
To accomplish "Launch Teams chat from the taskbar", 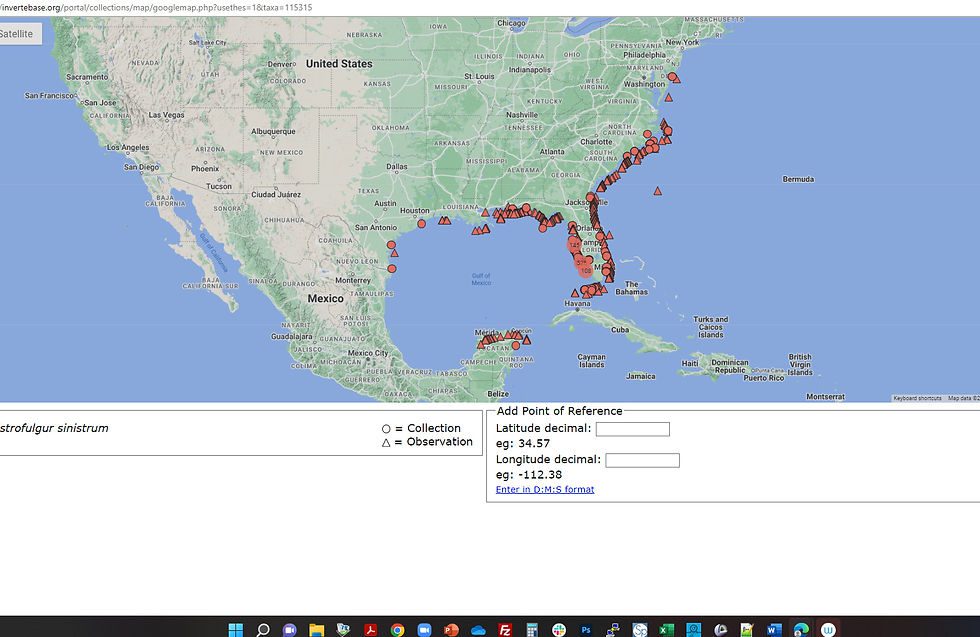I will [x=289, y=629].
